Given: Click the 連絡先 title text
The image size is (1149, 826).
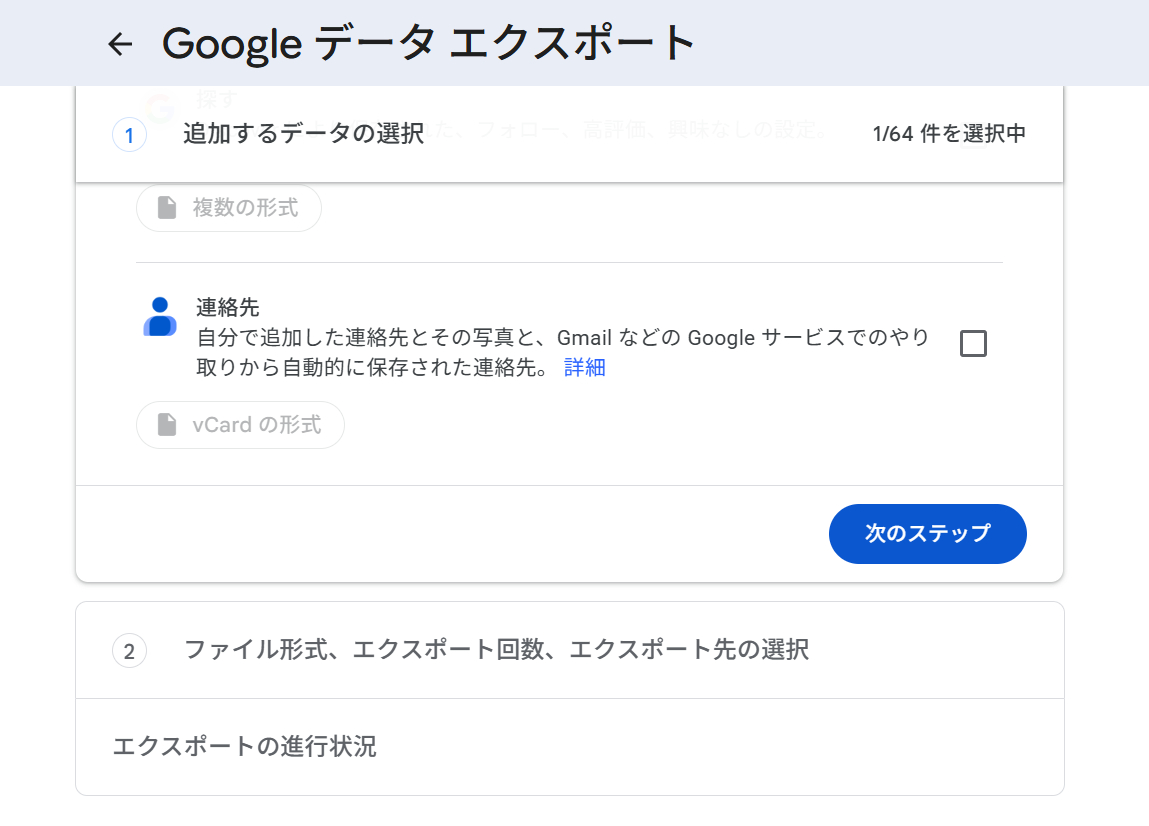Looking at the screenshot, I should coord(228,307).
